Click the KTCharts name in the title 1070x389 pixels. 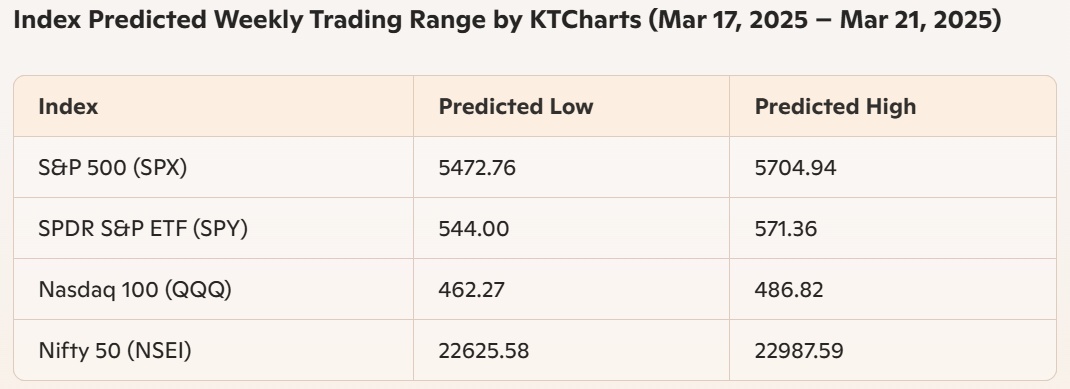coord(585,20)
